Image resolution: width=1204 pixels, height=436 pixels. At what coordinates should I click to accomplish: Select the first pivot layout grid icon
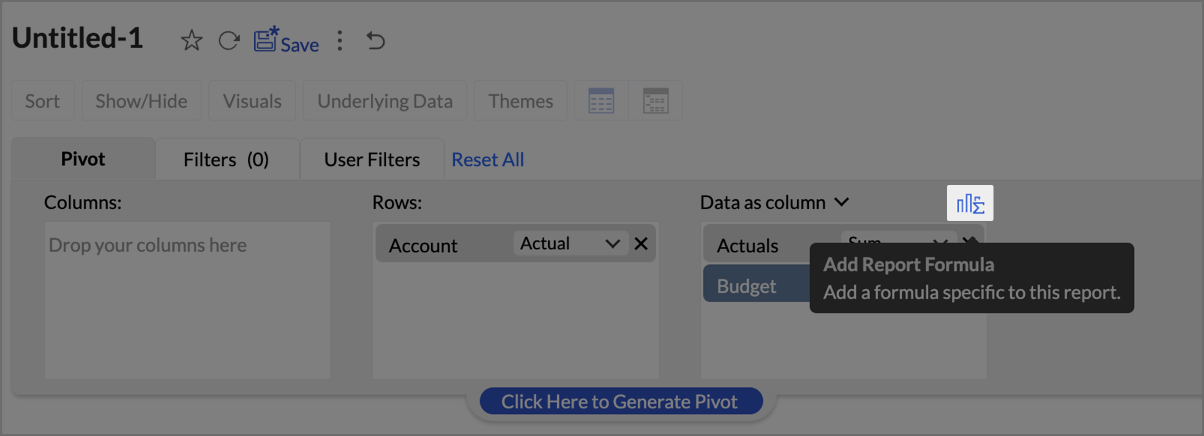(x=601, y=101)
